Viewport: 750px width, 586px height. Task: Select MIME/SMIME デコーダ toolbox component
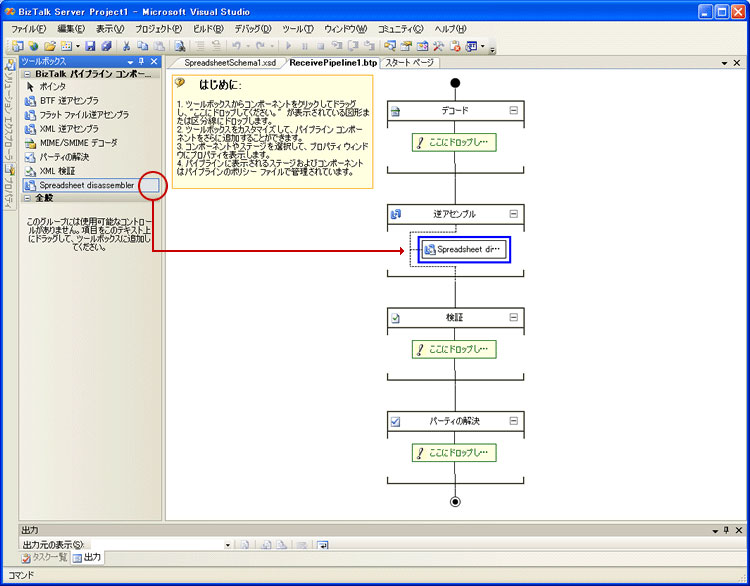pyautogui.click(x=90, y=143)
